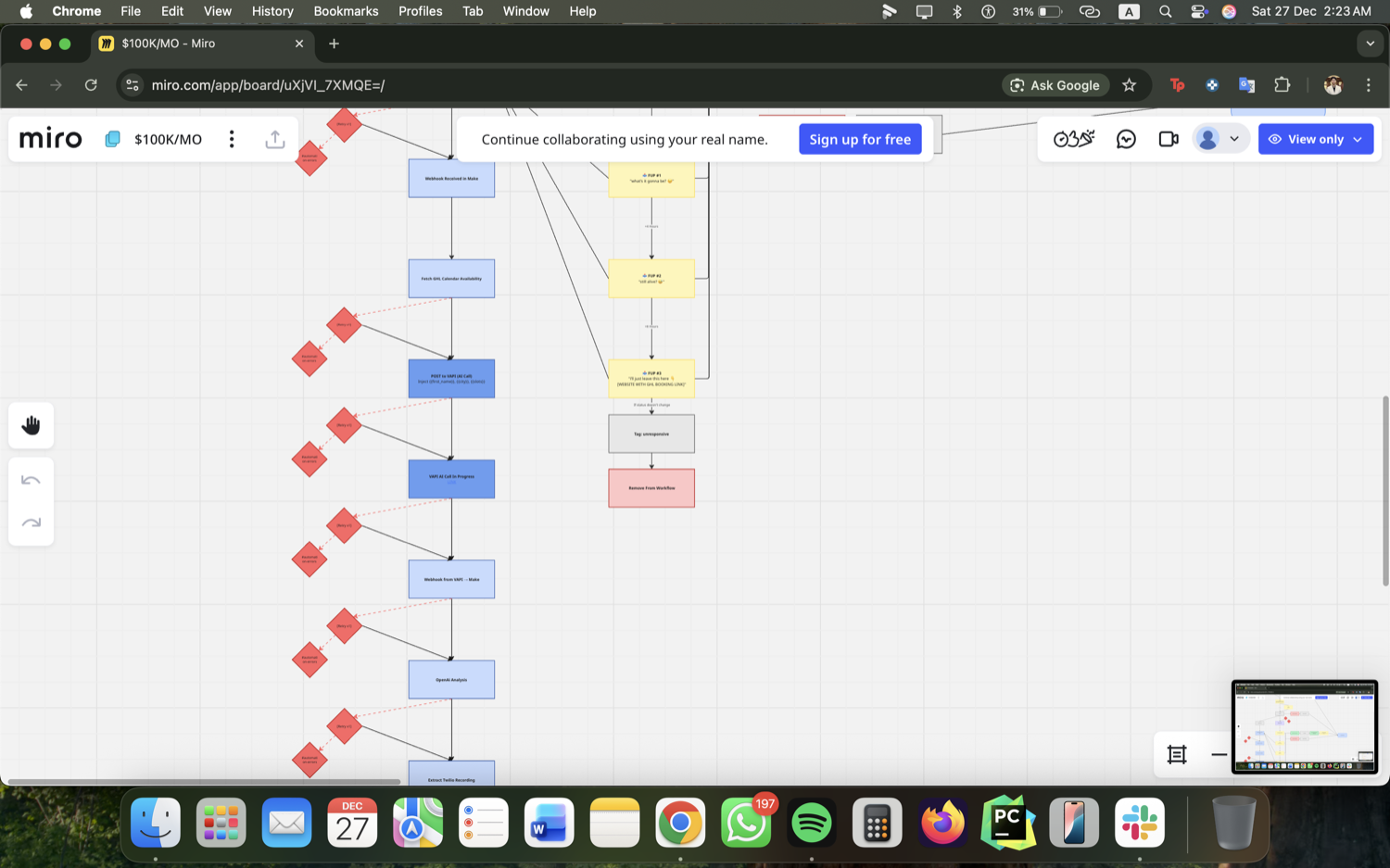
Task: Expand the avatar dropdown chevron
Action: click(1234, 139)
